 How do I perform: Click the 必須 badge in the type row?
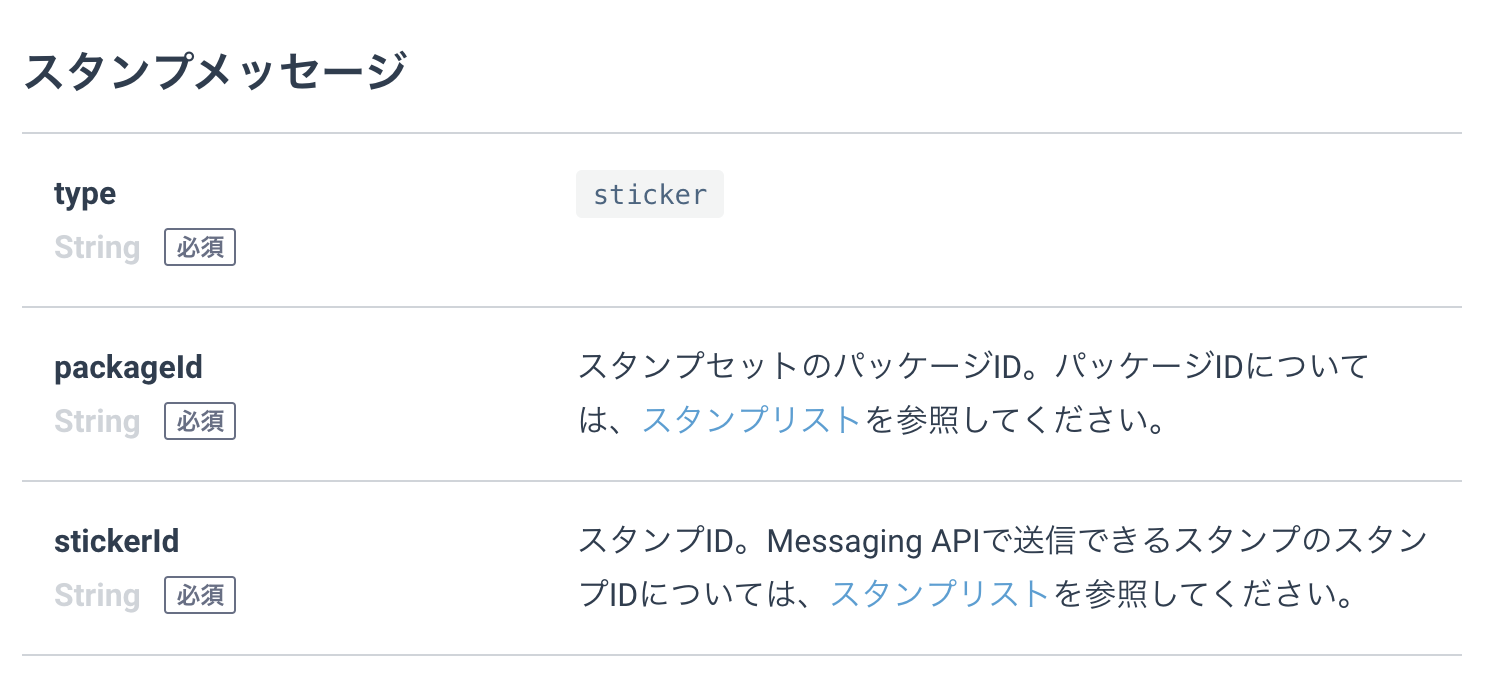pos(200,247)
